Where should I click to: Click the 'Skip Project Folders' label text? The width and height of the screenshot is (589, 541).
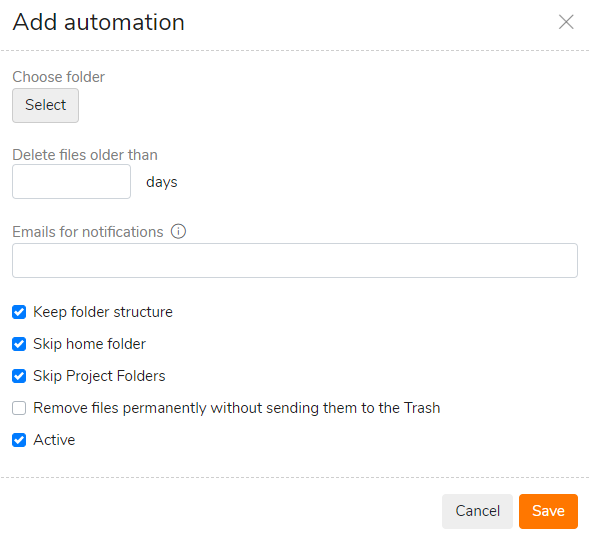[99, 376]
